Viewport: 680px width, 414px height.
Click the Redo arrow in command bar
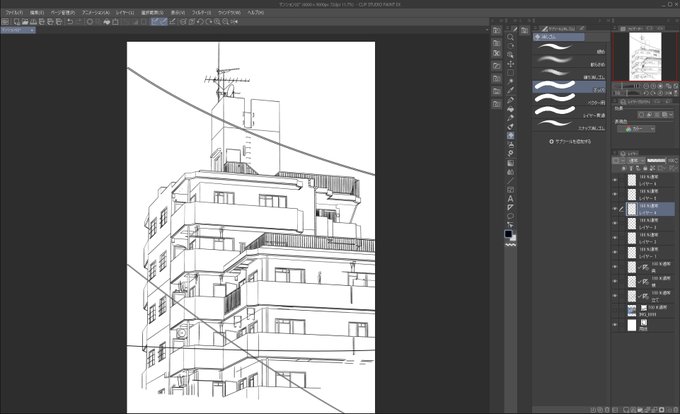pos(78,22)
